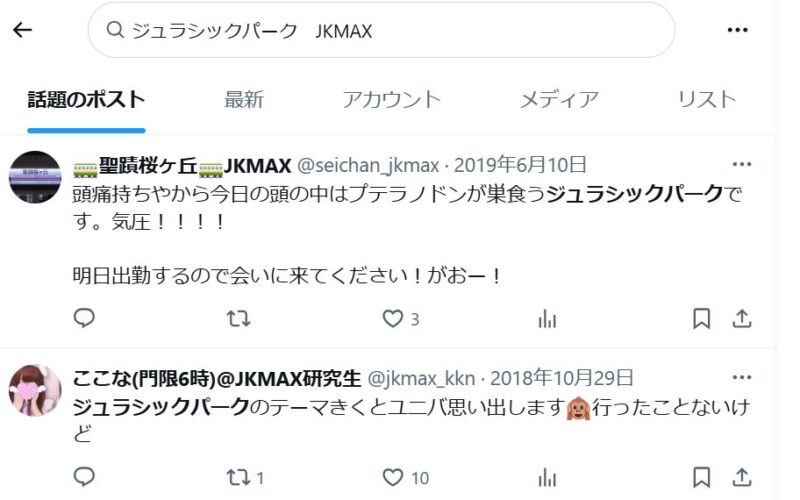Reply to the 聖蹟桜ヶ丘 JKMAX post
800x500 pixels.
click(x=84, y=318)
